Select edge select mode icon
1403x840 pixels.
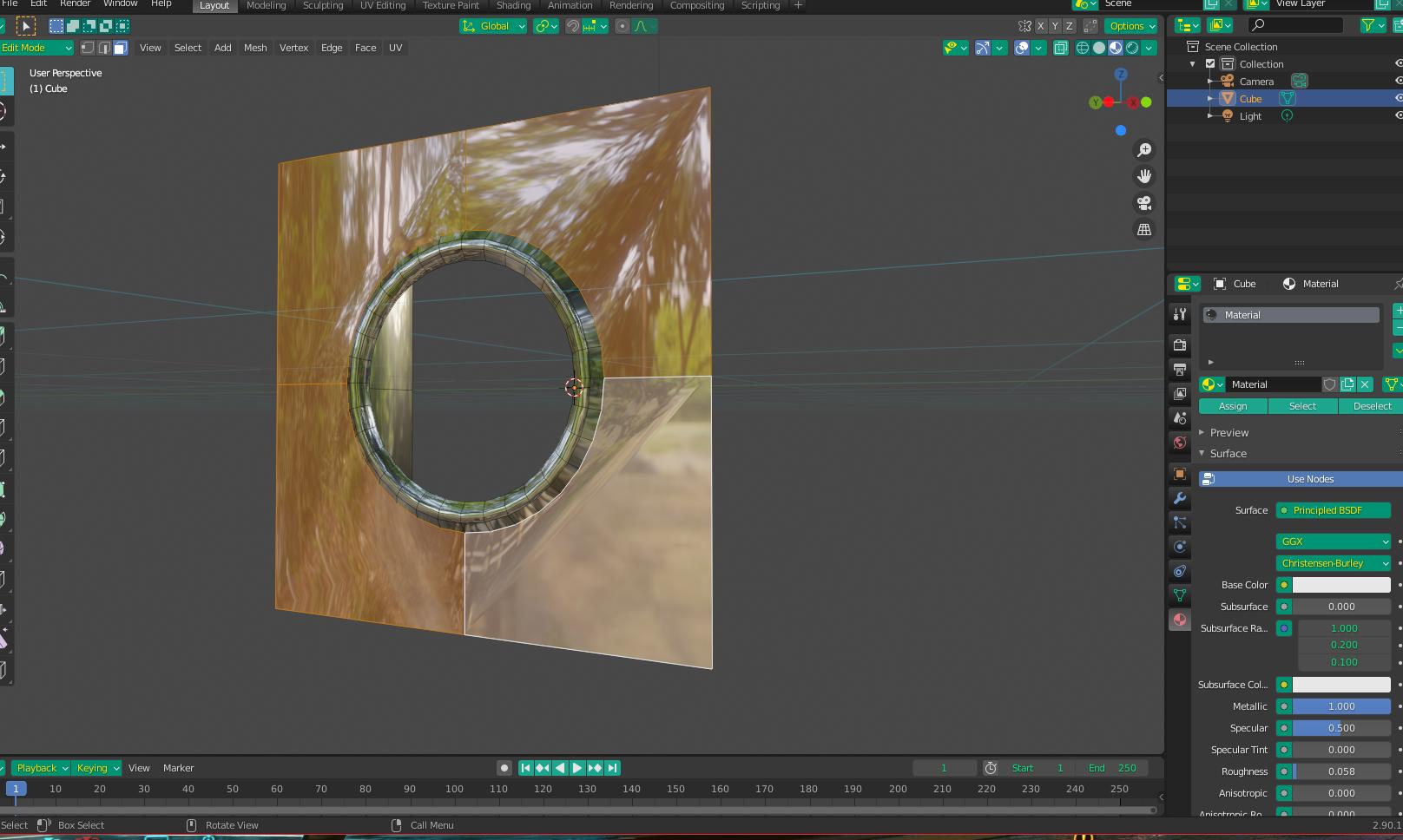tap(104, 48)
